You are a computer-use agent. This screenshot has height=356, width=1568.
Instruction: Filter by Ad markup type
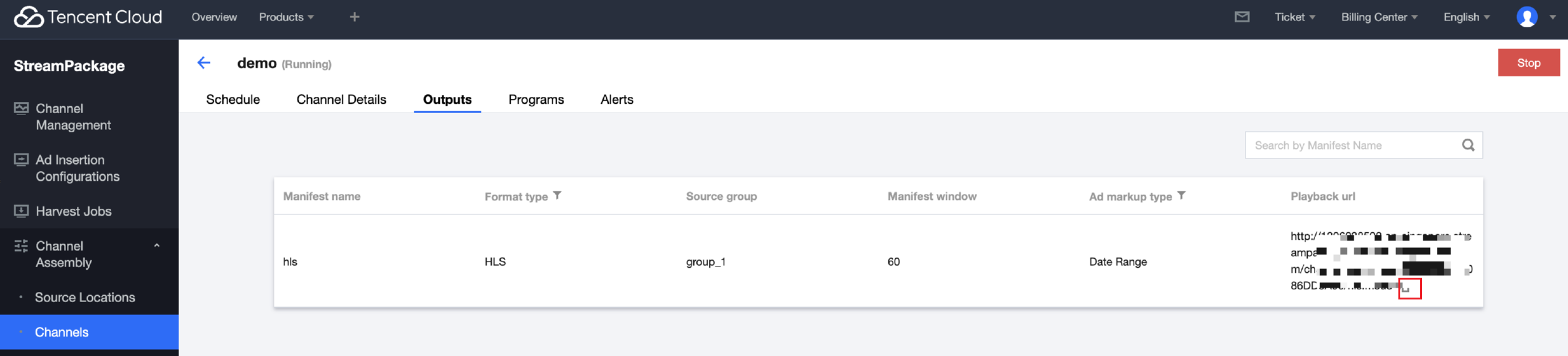(x=1182, y=196)
